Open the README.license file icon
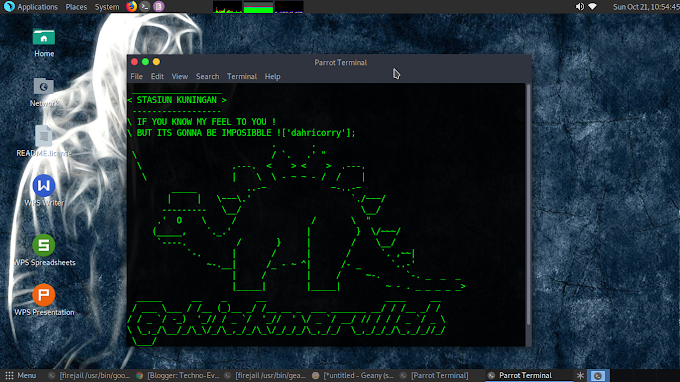This screenshot has width=680, height=382. (44, 141)
